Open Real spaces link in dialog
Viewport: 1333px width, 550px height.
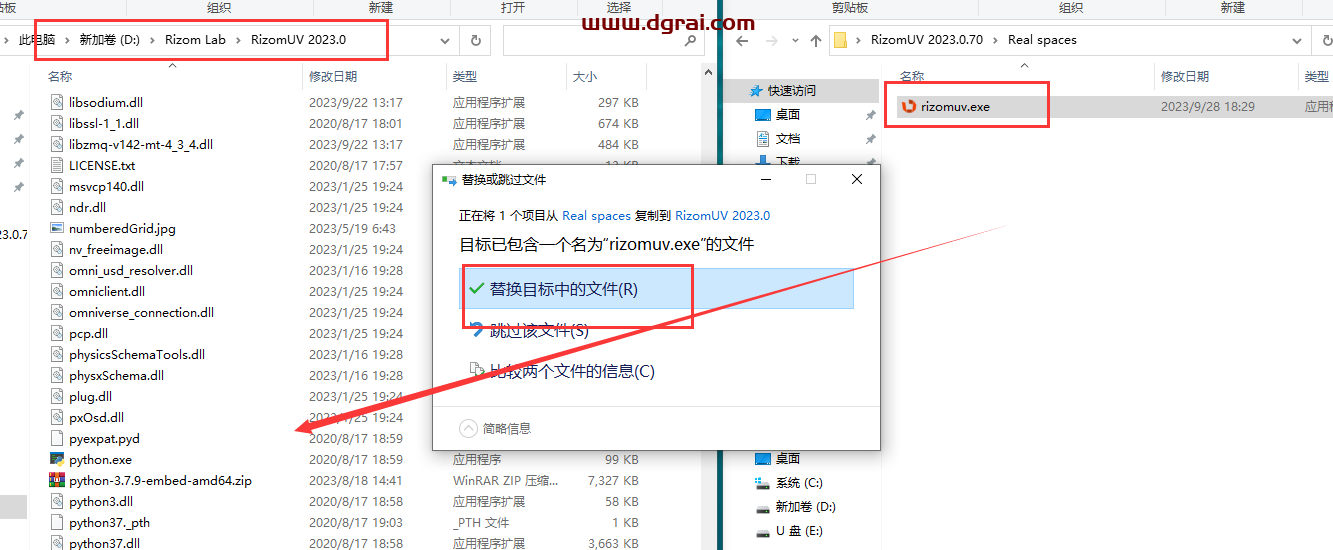click(x=596, y=215)
